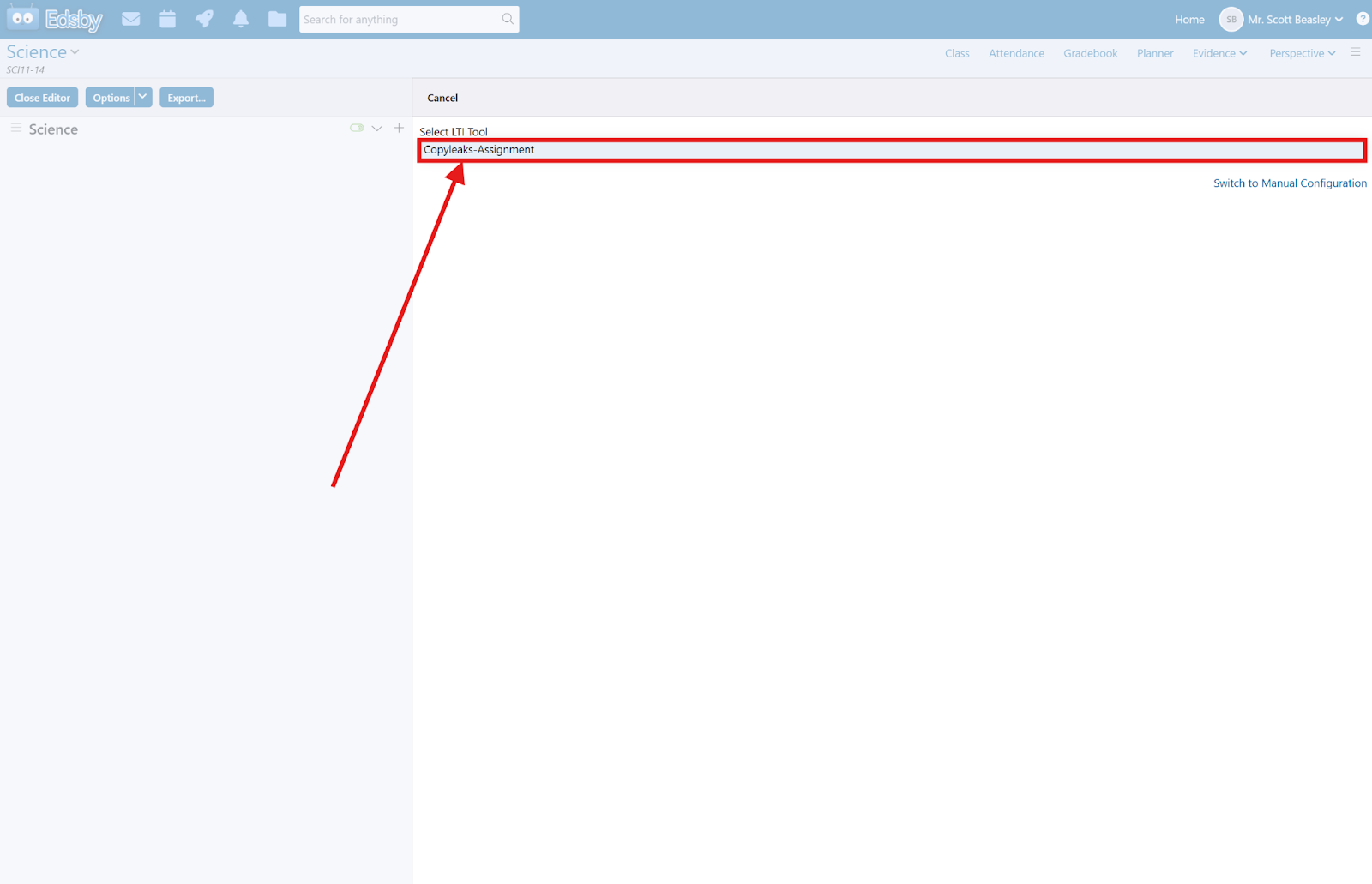Open the calendar icon in top bar
1372x884 pixels.
pyautogui.click(x=168, y=19)
